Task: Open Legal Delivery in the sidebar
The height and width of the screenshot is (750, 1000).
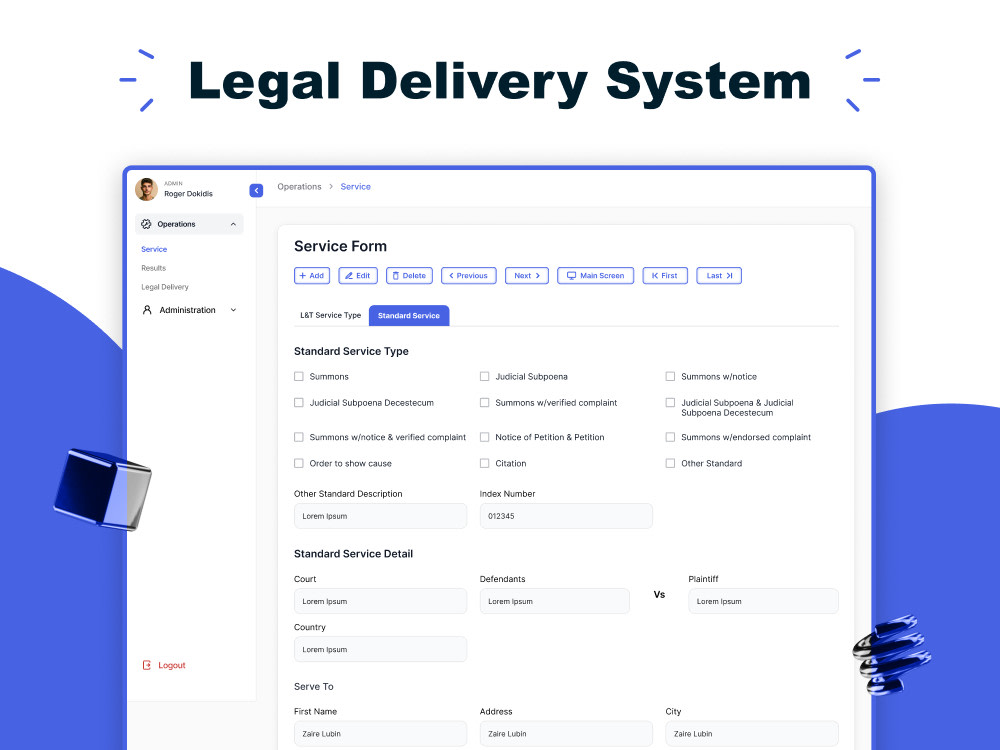Action: pyautogui.click(x=165, y=287)
